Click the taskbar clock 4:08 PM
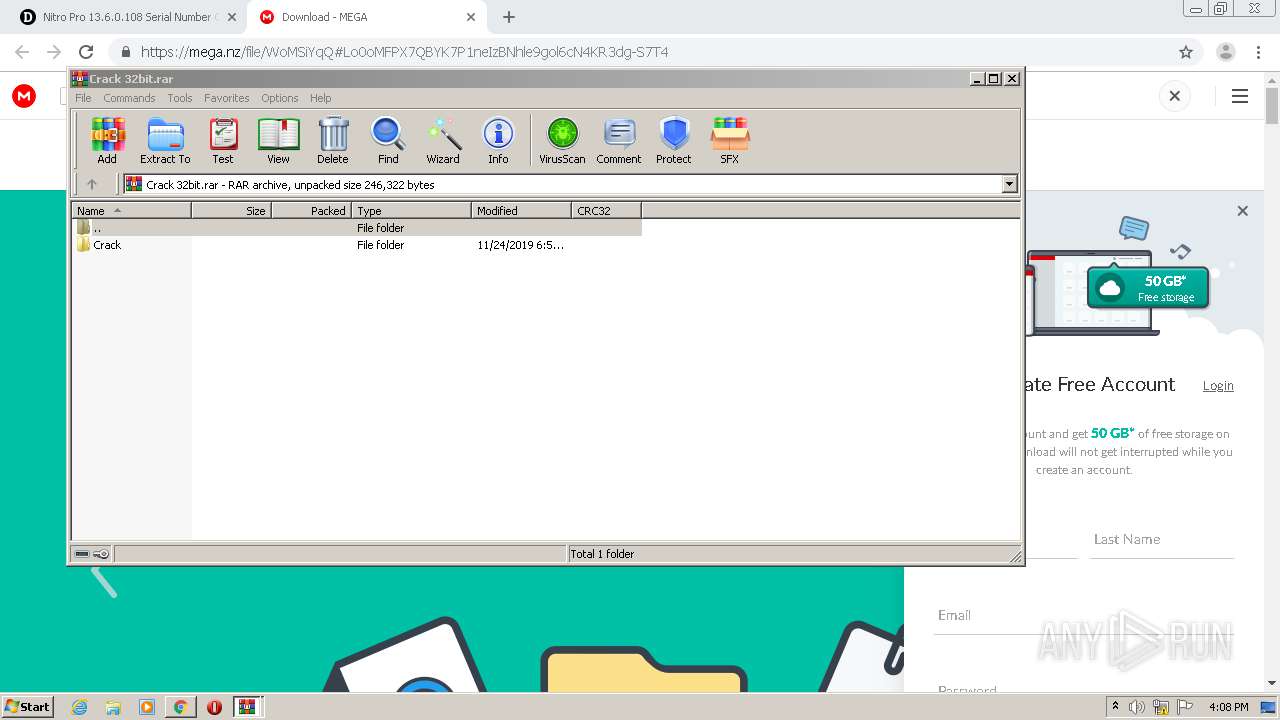 tap(1228, 707)
